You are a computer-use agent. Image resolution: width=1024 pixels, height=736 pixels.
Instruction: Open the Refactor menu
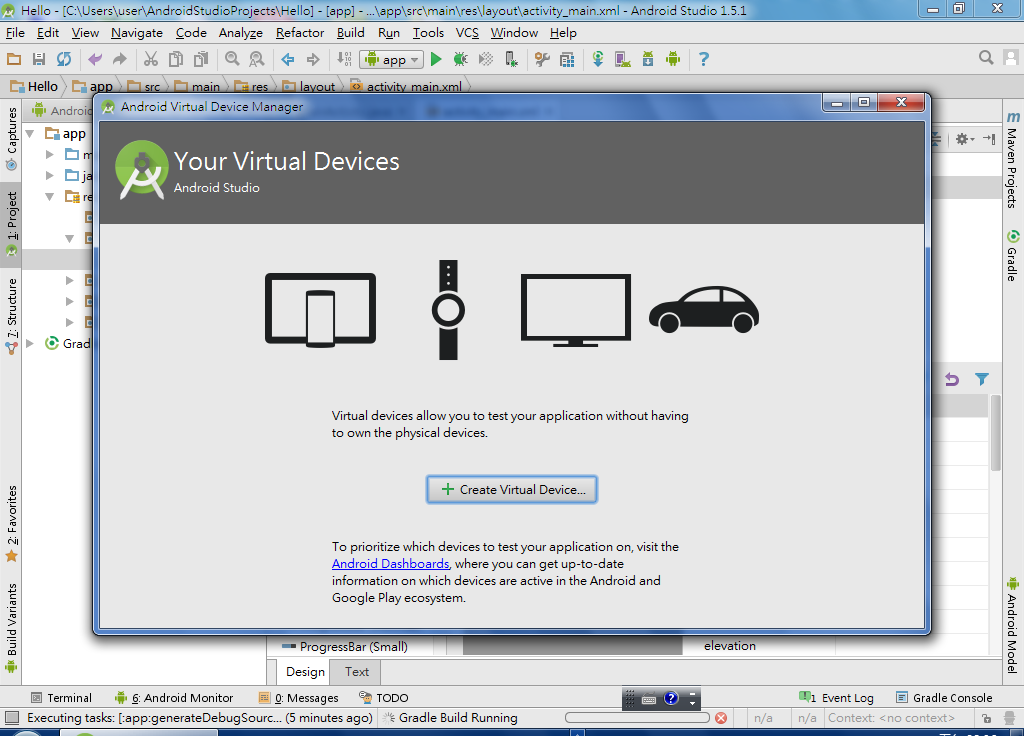[300, 33]
